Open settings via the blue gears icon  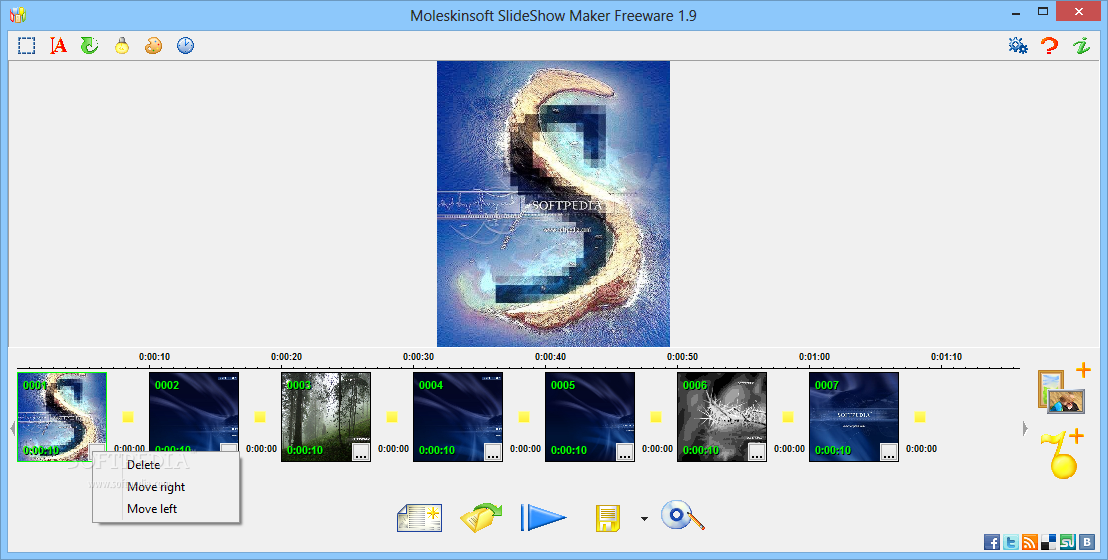click(1018, 46)
